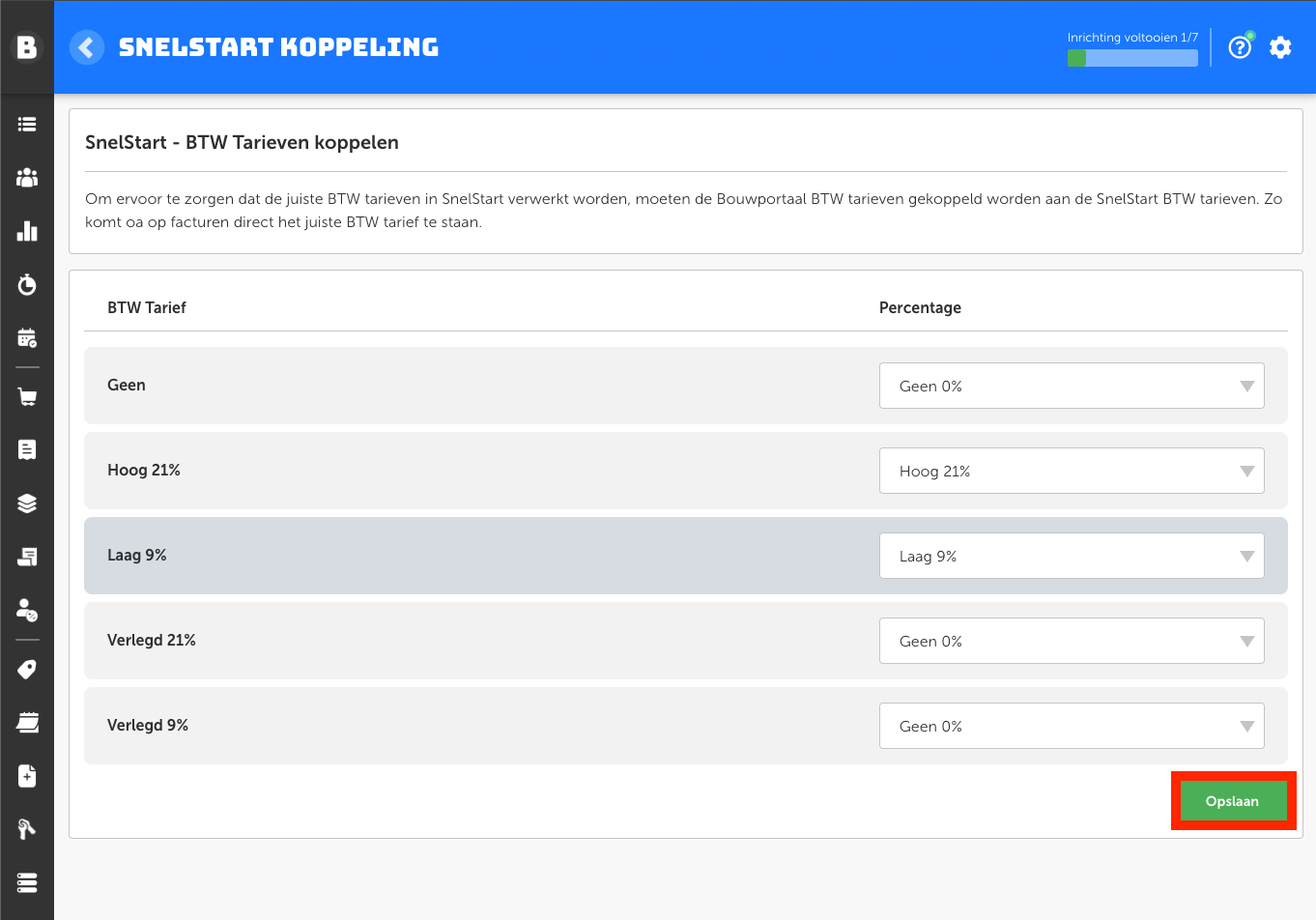Viewport: 1316px width, 920px height.
Task: Click the 'Hoog 21%' row label
Action: pos(144,471)
